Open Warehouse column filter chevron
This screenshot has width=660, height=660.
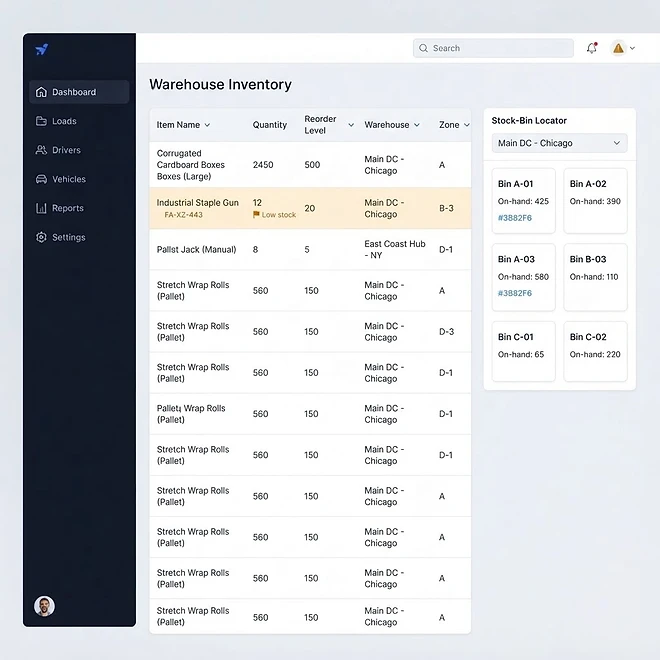pos(417,125)
